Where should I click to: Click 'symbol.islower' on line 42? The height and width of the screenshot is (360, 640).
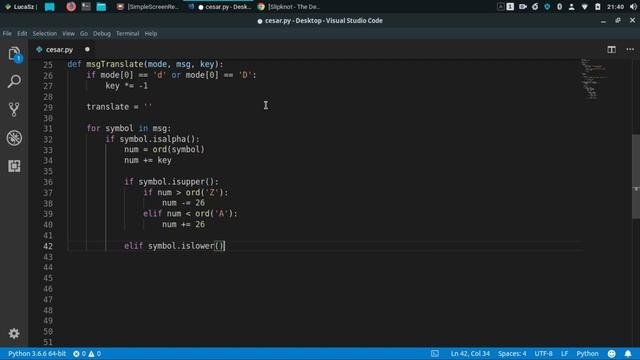pyautogui.click(x=181, y=246)
